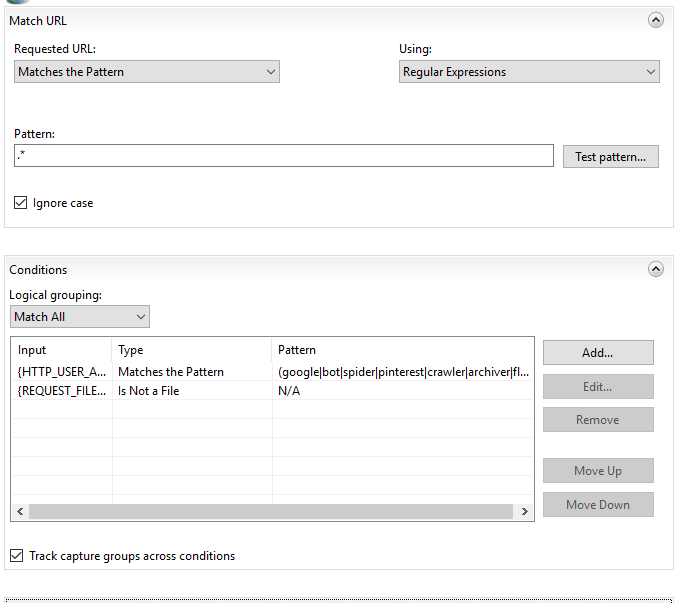The image size is (686, 603).
Task: Open the Requested URL dropdown
Action: point(147,72)
